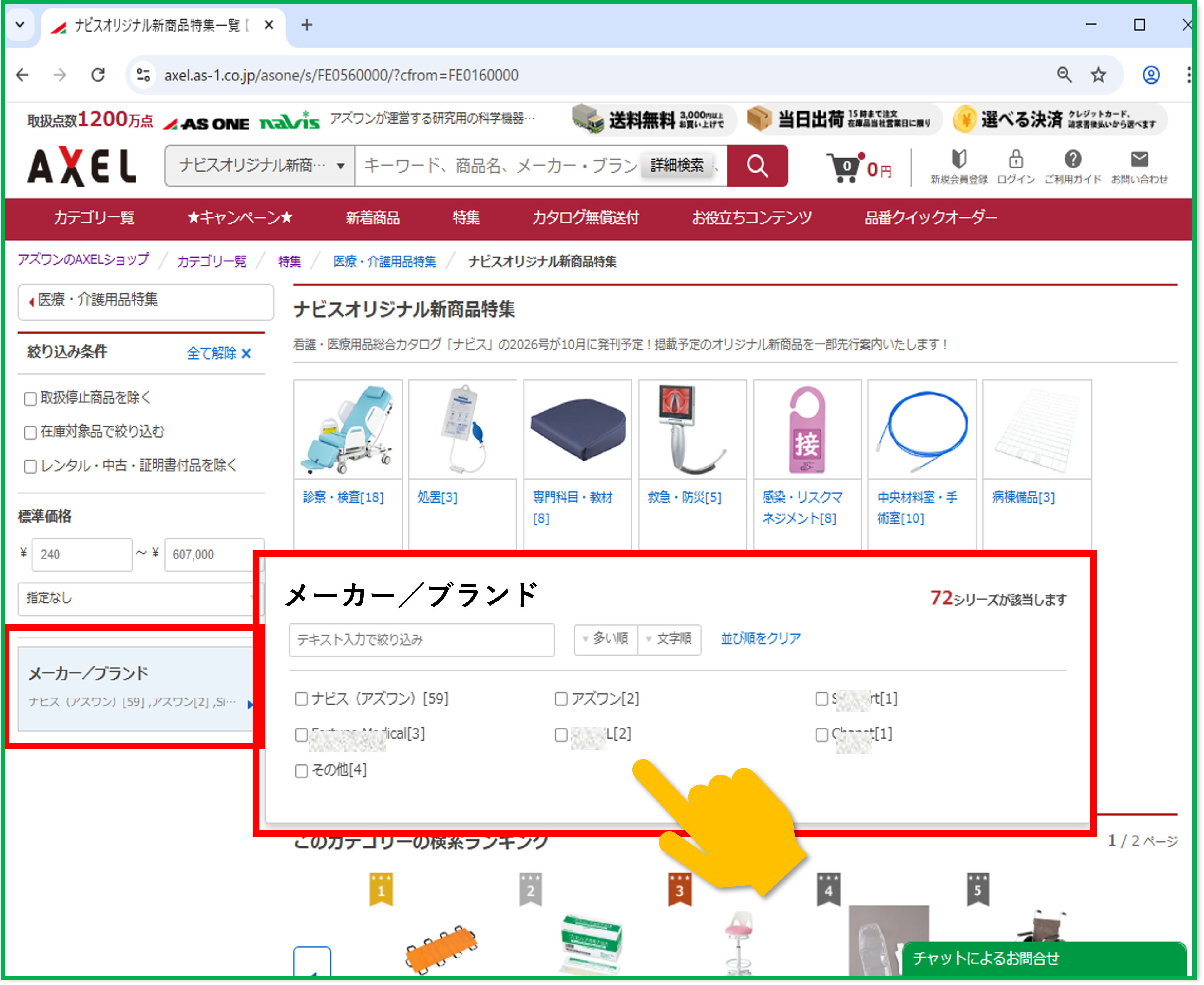The width and height of the screenshot is (1204, 985).
Task: Click maximum price field 607,000
Action: [x=214, y=554]
